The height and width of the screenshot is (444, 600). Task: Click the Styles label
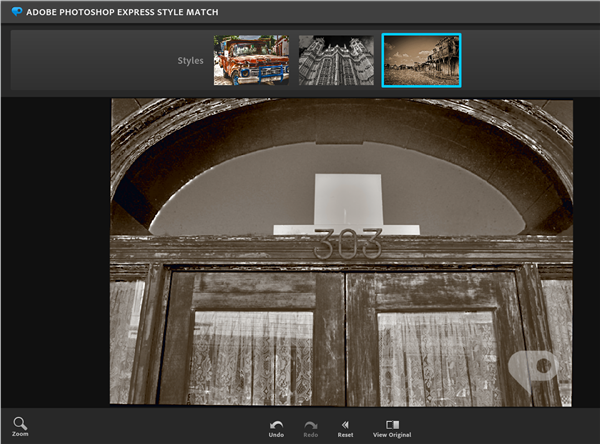click(190, 60)
